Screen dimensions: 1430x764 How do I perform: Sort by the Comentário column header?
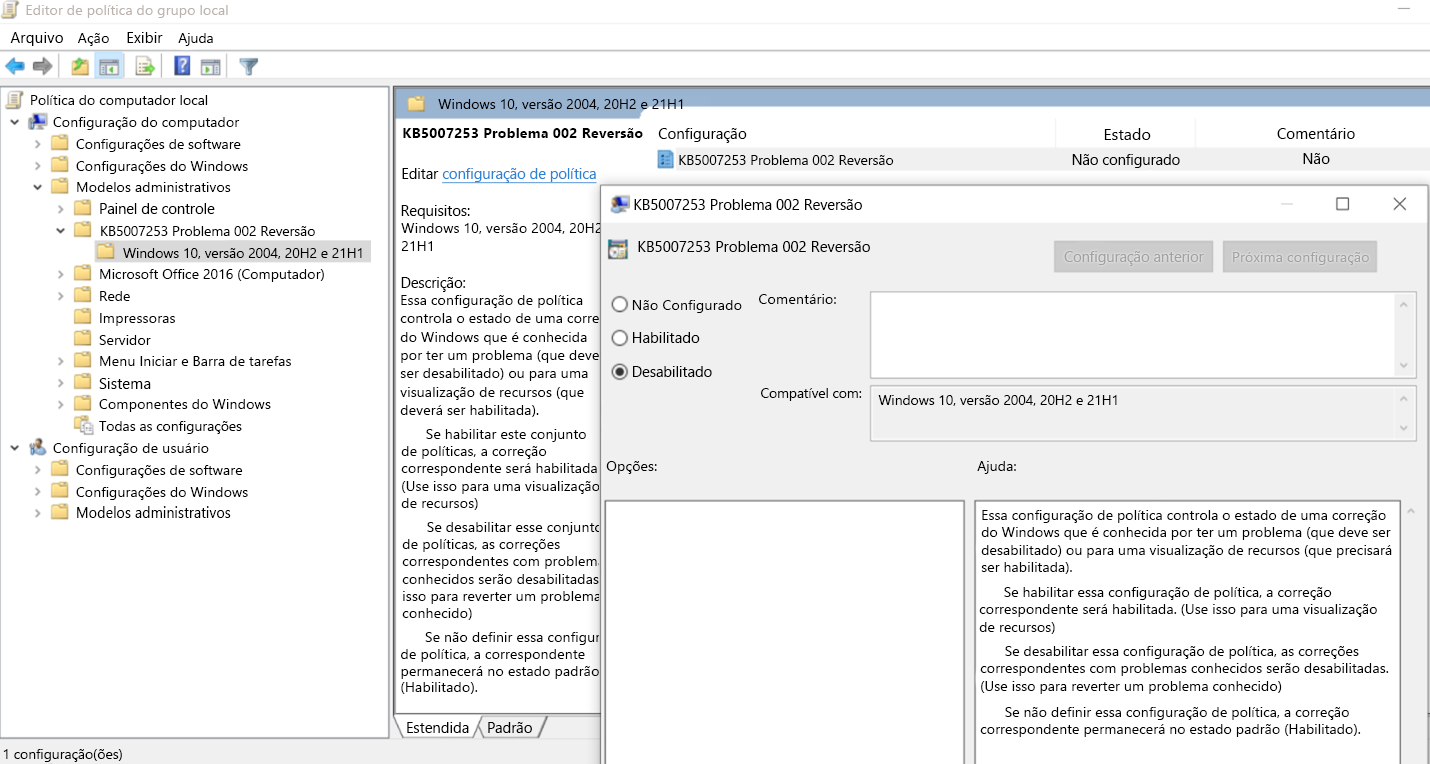tap(1315, 134)
